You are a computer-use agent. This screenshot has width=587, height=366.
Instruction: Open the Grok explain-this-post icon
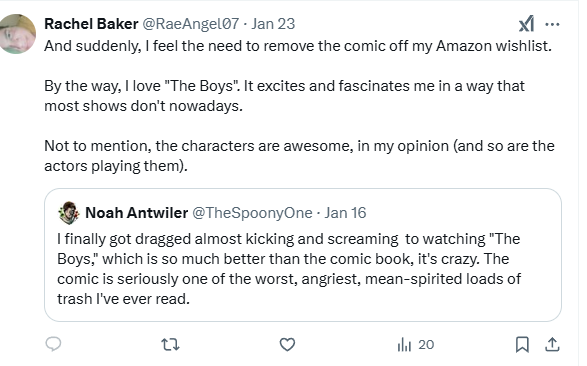tap(526, 24)
